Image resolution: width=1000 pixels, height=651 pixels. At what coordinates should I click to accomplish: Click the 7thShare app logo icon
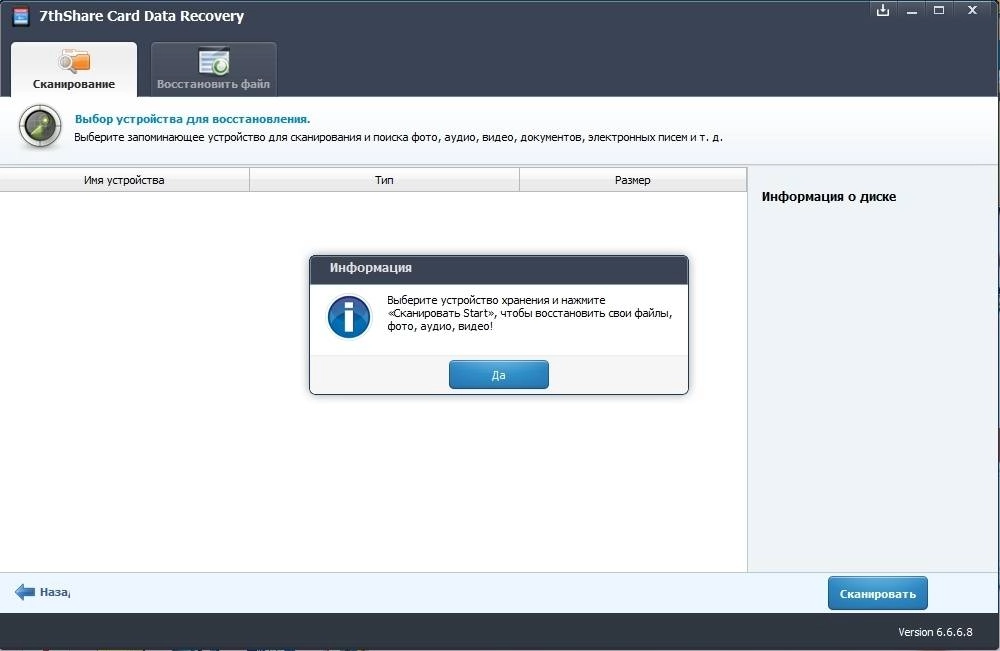tap(21, 17)
